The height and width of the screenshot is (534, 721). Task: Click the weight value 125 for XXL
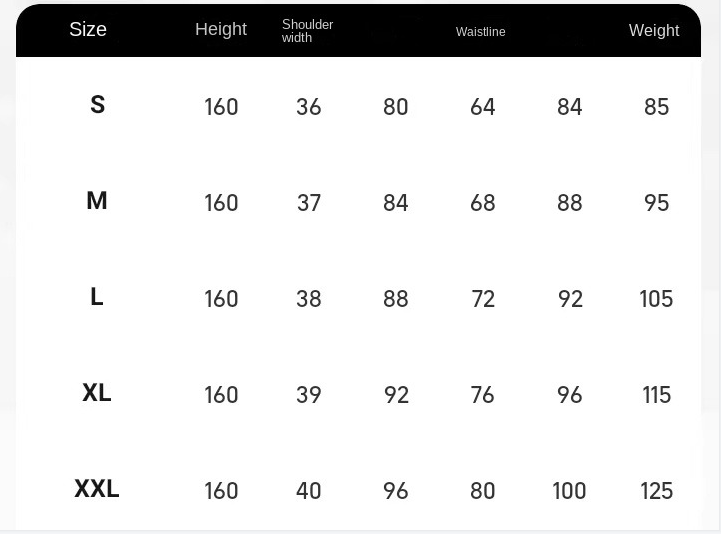tap(656, 491)
